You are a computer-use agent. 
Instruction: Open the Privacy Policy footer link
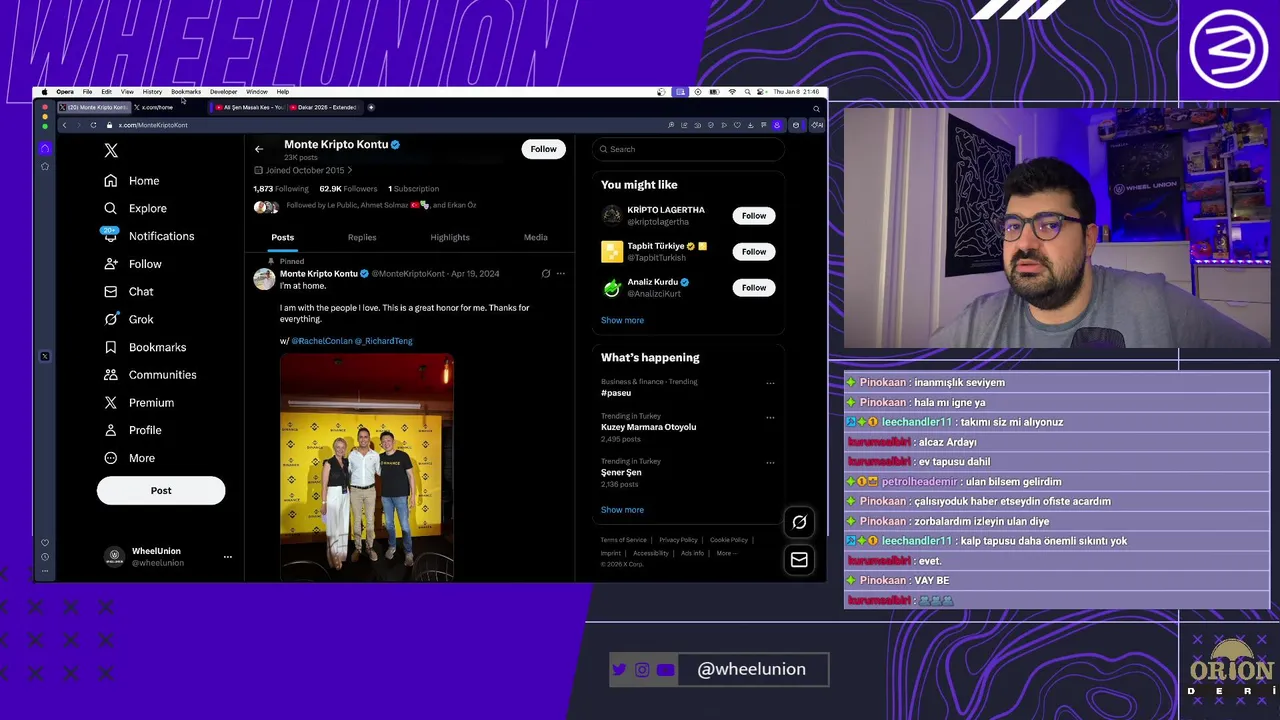coord(678,540)
